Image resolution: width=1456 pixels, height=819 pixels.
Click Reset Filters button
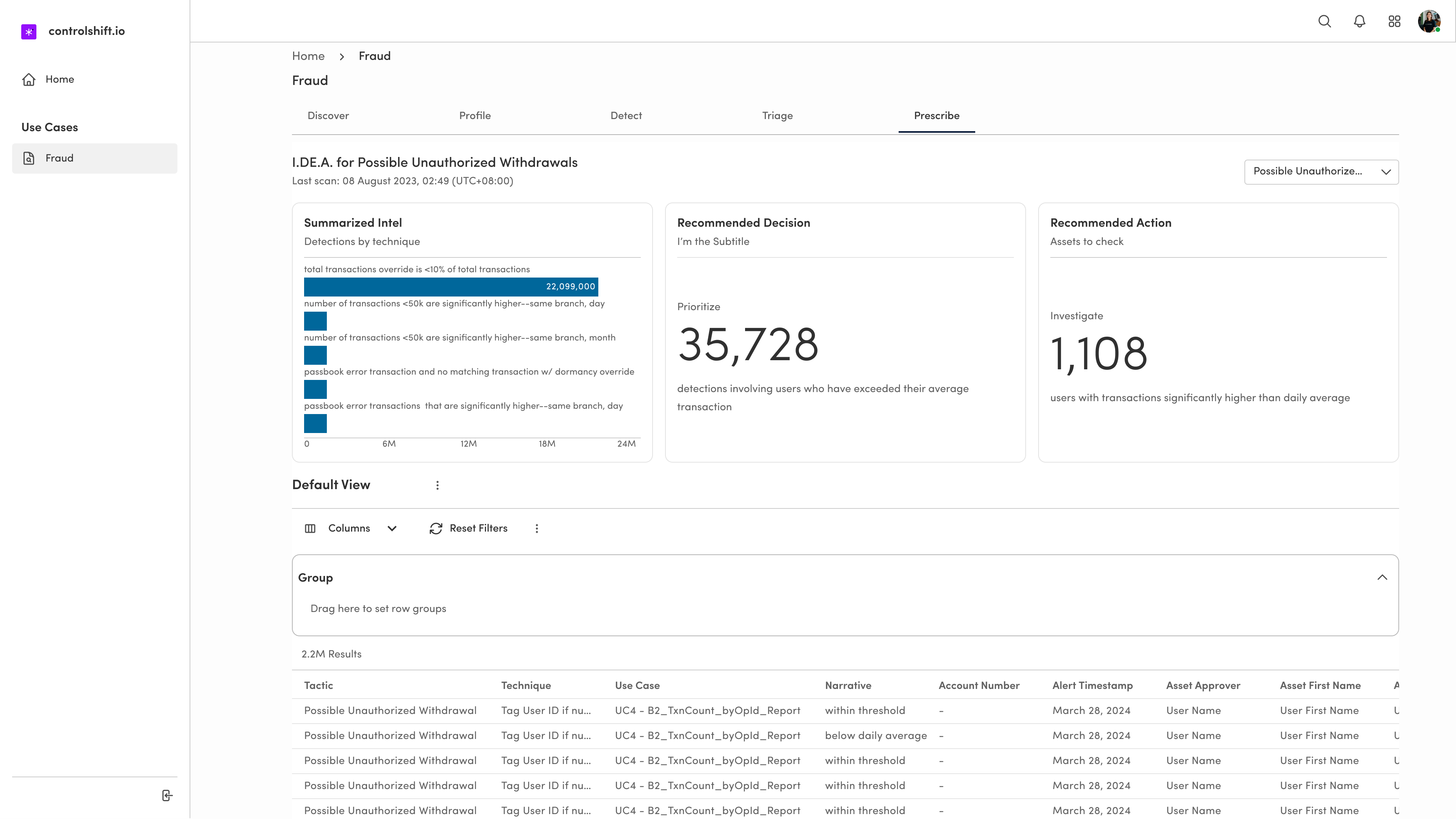tap(468, 529)
